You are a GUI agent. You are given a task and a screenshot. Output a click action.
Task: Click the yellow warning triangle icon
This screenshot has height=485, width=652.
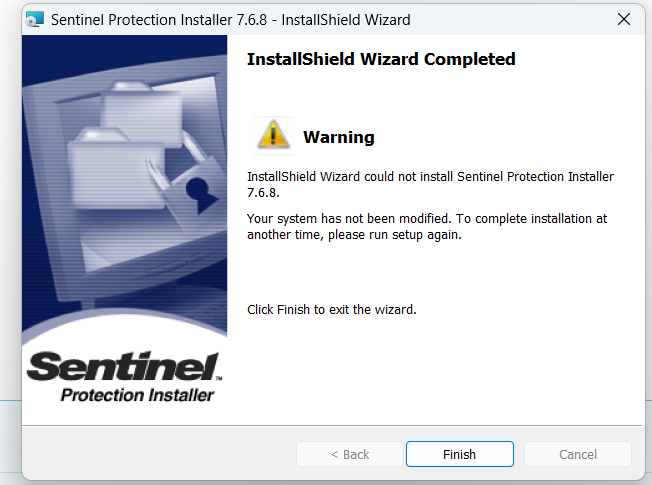point(272,136)
